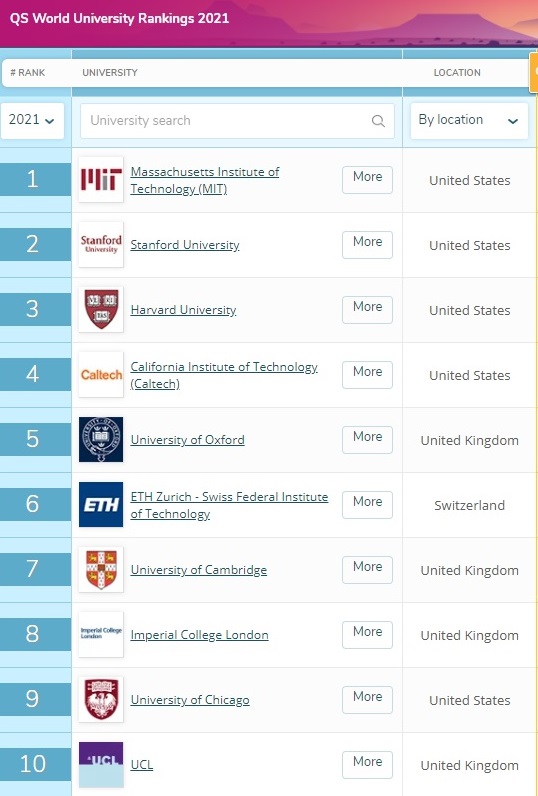Click the Stanford University logo
The width and height of the screenshot is (538, 796).
tap(101, 245)
